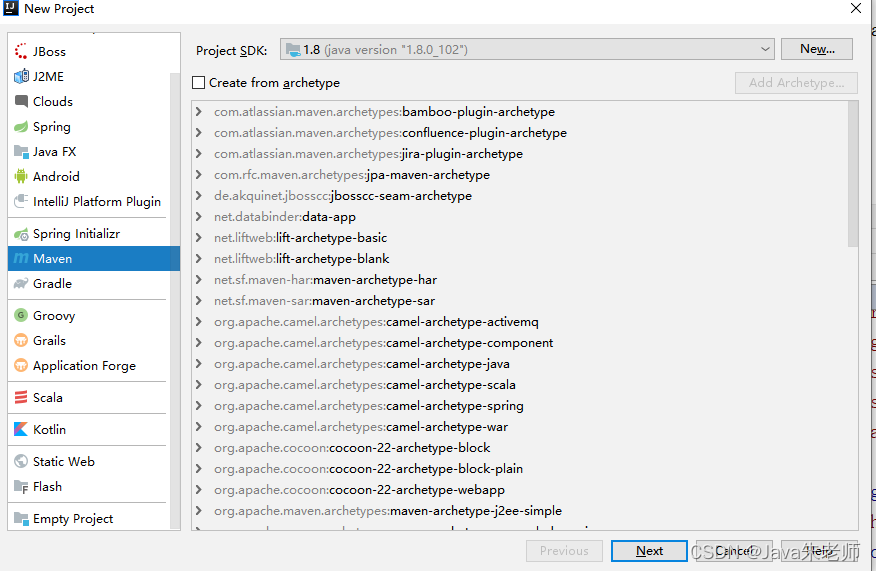Screen dimensions: 876x571
Task: Open the Project SDK dropdown arrow
Action: (x=765, y=49)
